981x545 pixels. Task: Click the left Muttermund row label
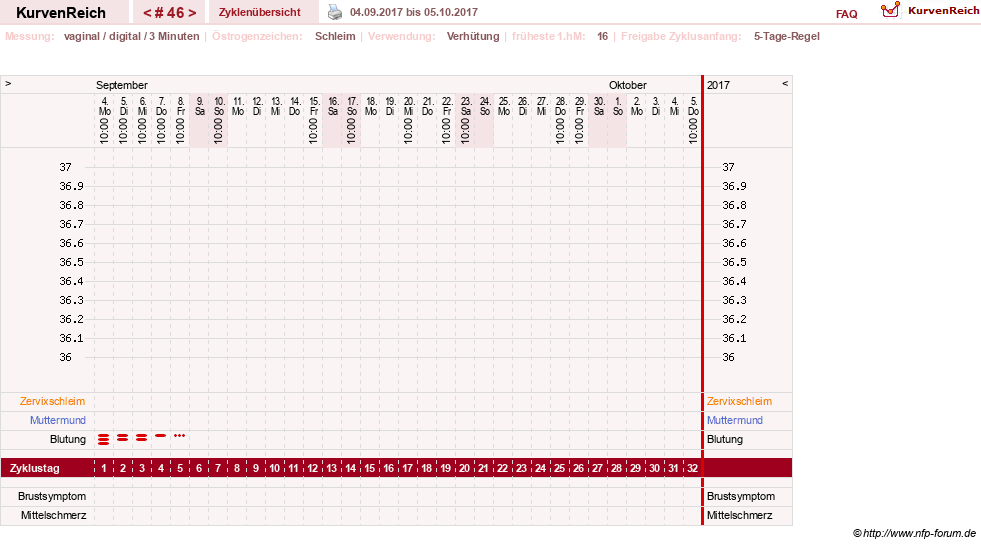pyautogui.click(x=58, y=420)
